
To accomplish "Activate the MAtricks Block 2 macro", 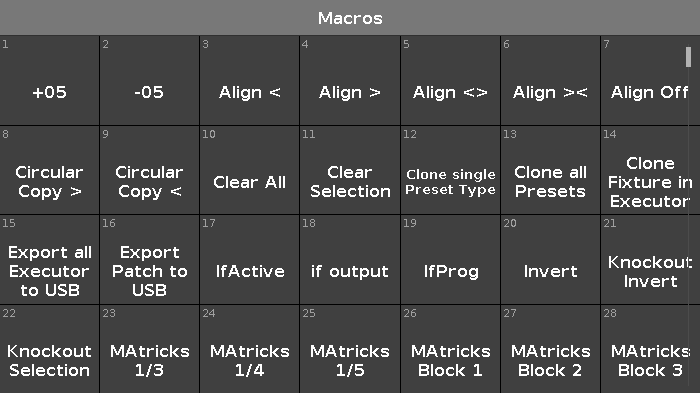I will tap(550, 349).
